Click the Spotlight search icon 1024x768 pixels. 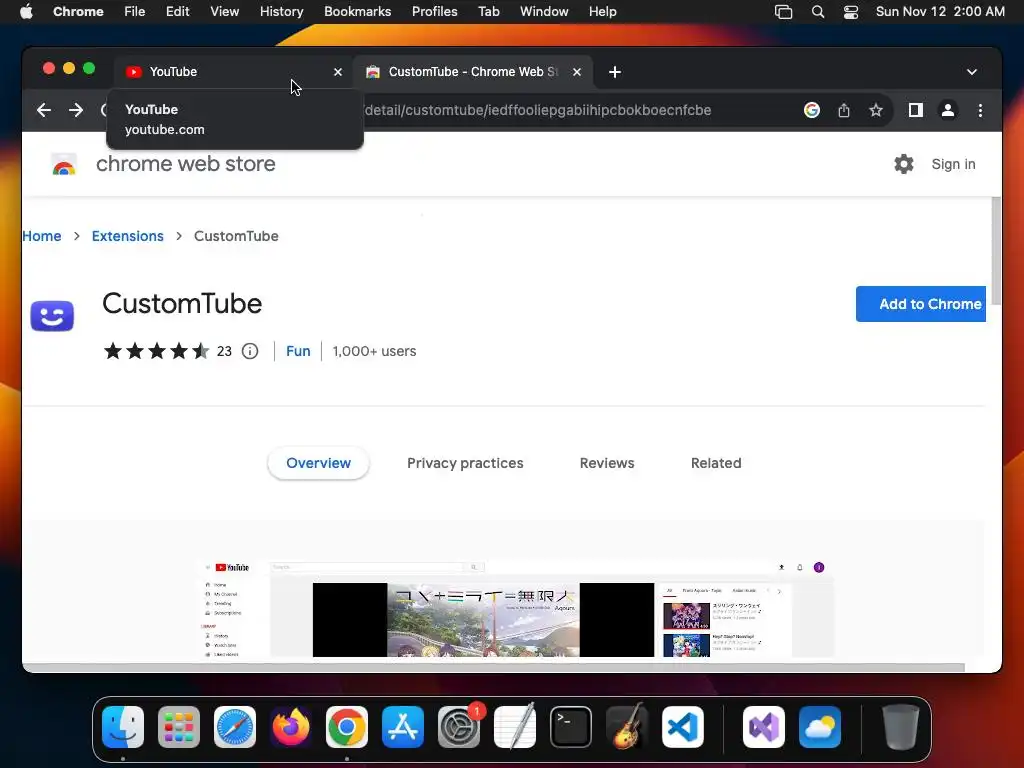tap(818, 12)
